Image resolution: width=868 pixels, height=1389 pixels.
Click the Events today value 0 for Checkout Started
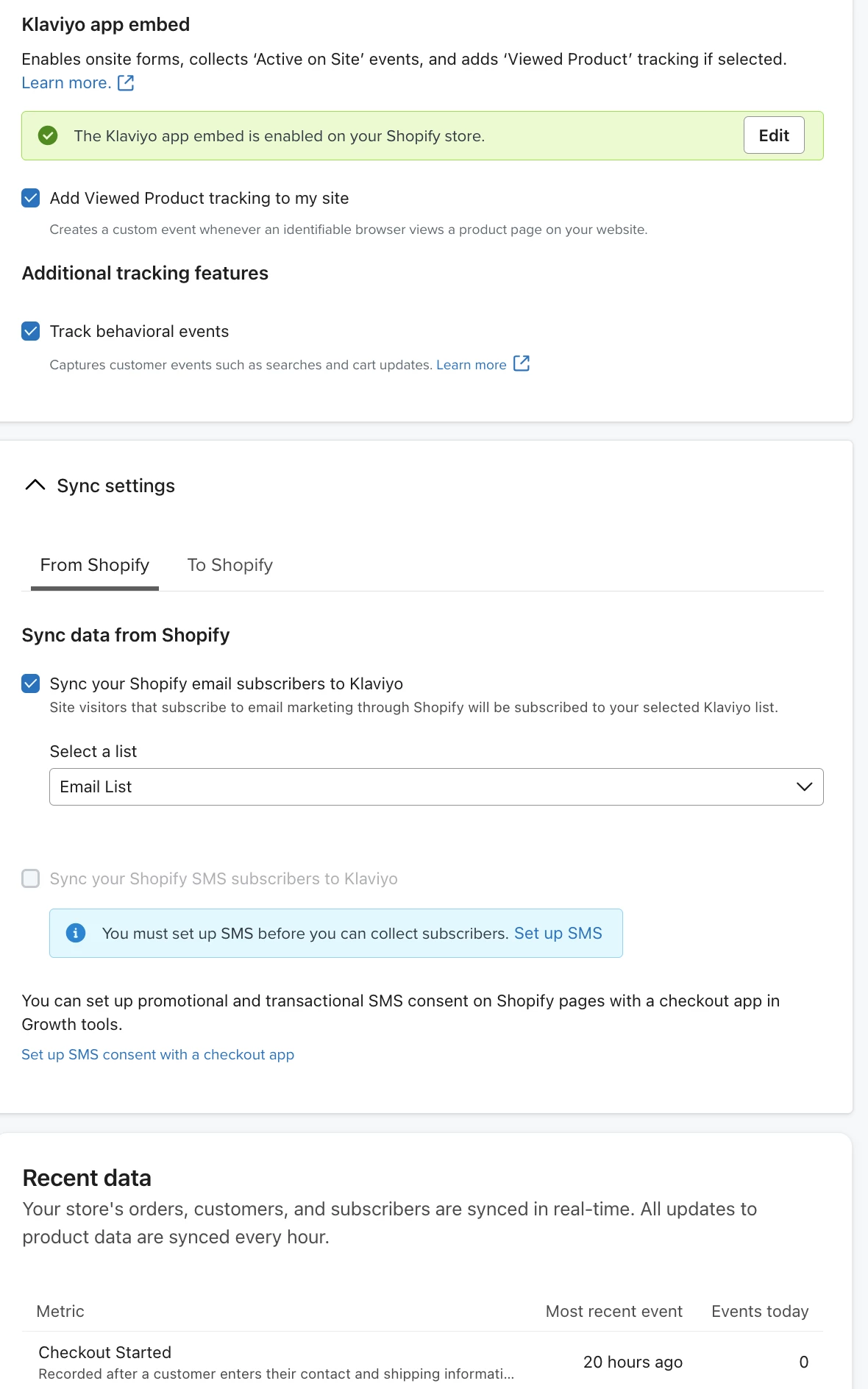[x=804, y=1362]
